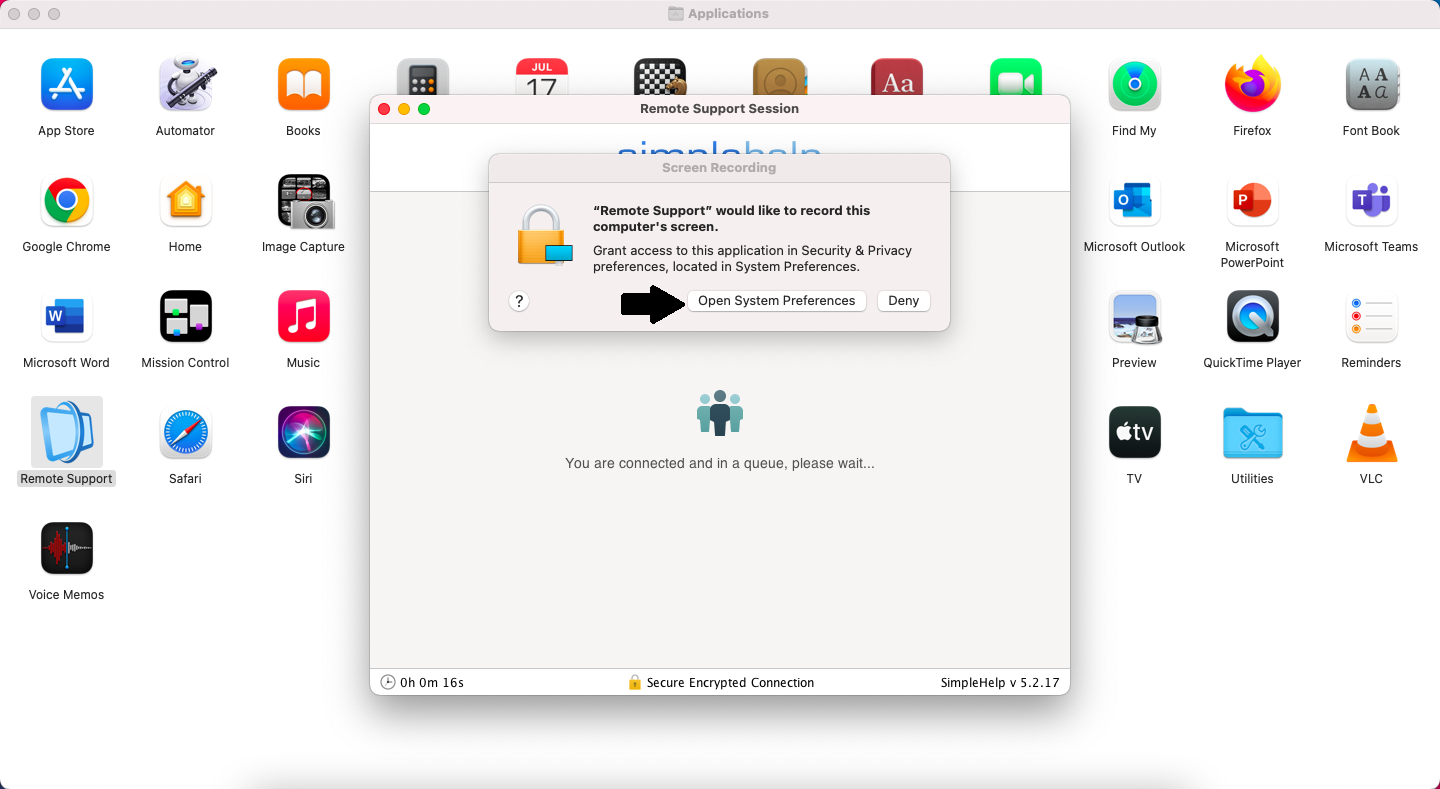Open the Apple TV app icon
The width and height of the screenshot is (1440, 789).
coord(1134,433)
